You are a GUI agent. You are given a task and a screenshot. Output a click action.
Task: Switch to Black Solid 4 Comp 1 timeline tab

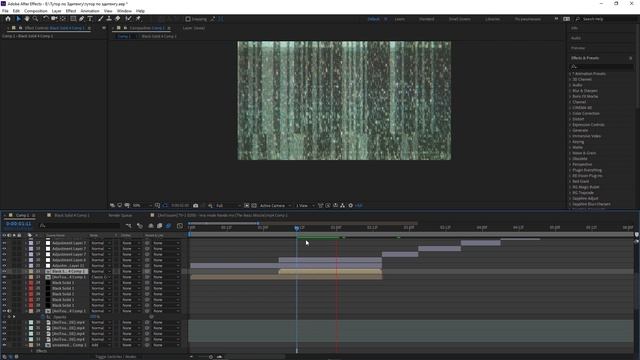72,215
